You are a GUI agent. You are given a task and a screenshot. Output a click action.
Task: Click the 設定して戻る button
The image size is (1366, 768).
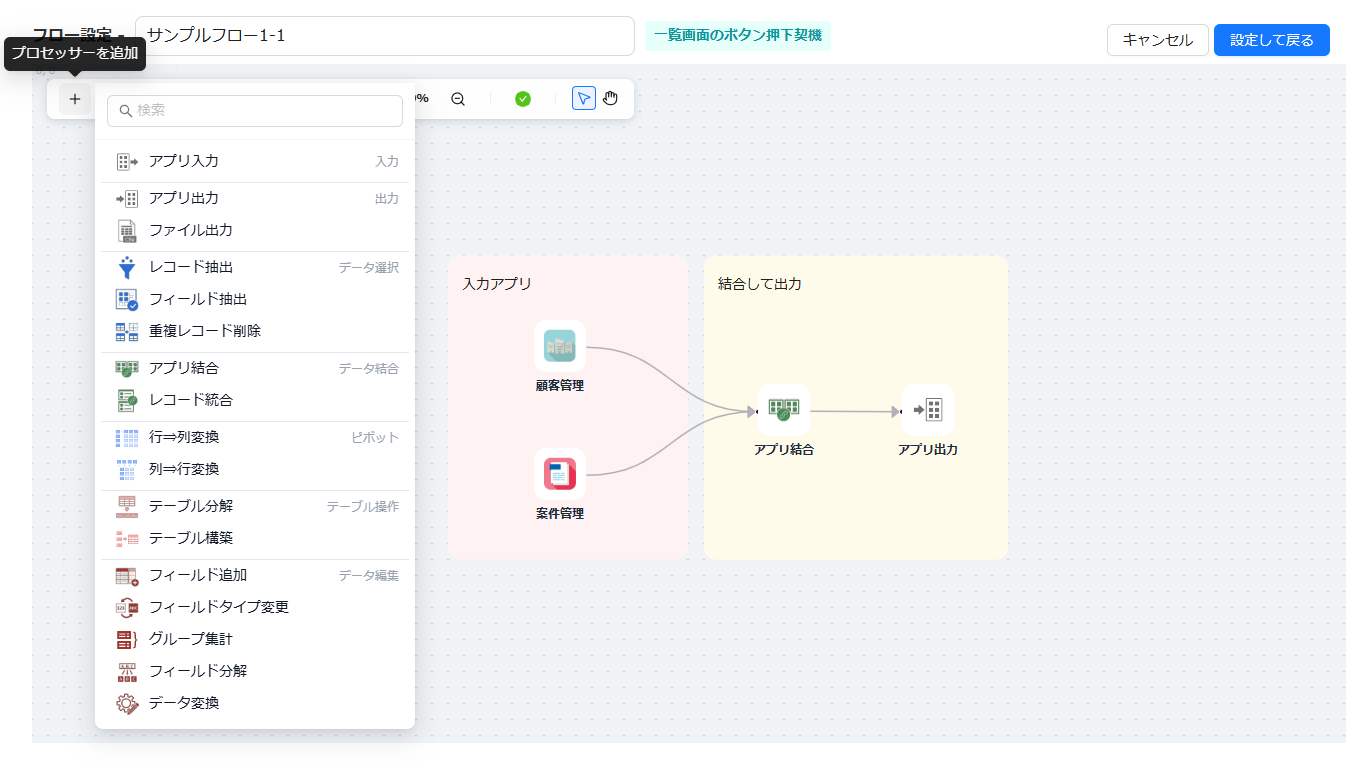(x=1272, y=40)
